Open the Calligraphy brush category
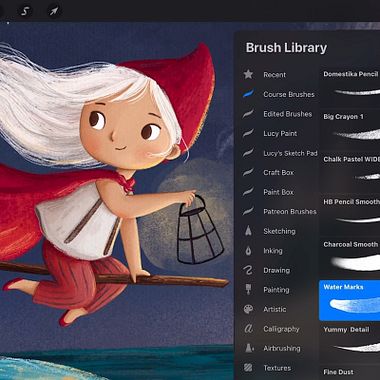 point(281,329)
